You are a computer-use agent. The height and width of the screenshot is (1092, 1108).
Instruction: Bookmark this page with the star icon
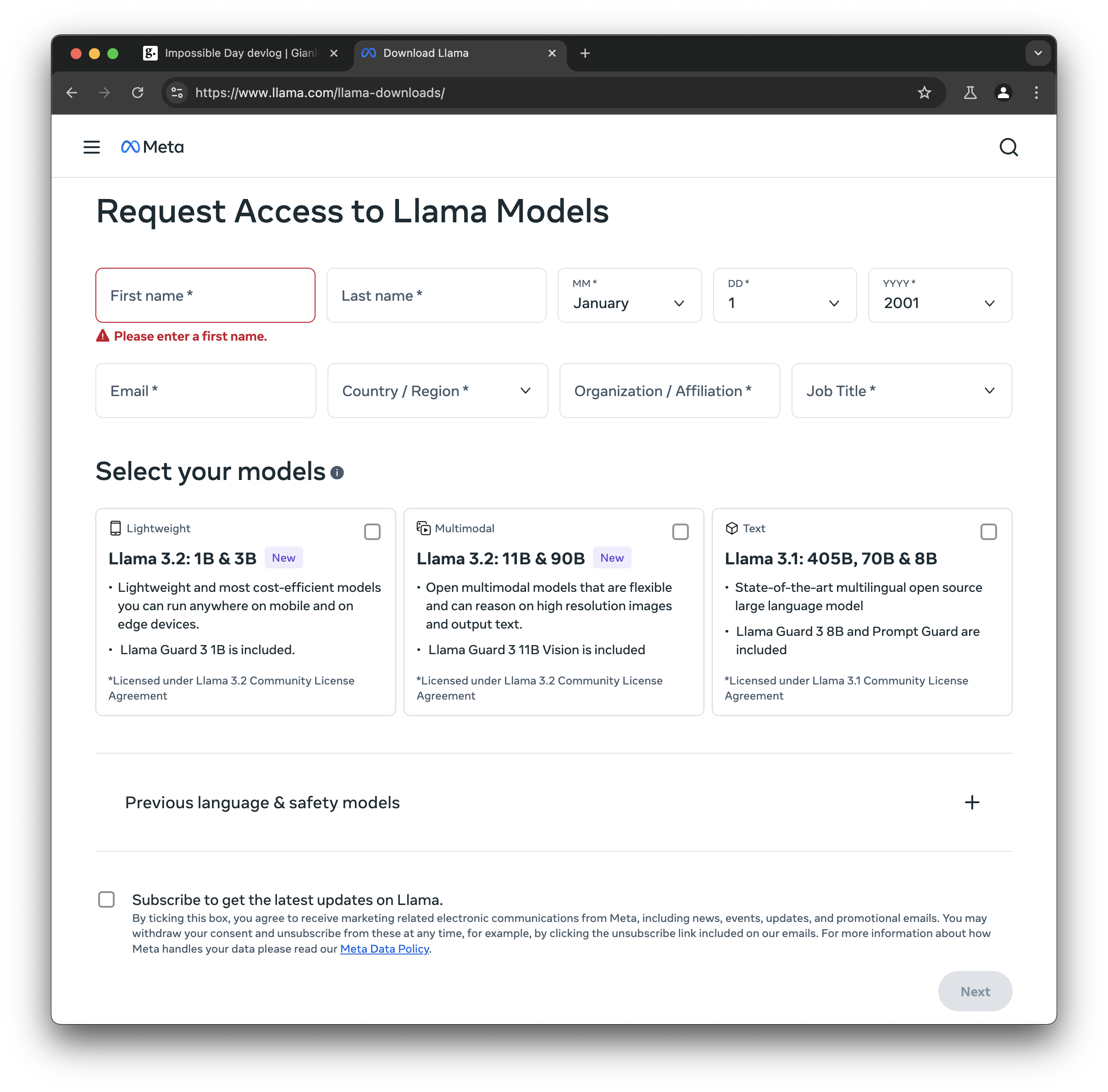924,92
